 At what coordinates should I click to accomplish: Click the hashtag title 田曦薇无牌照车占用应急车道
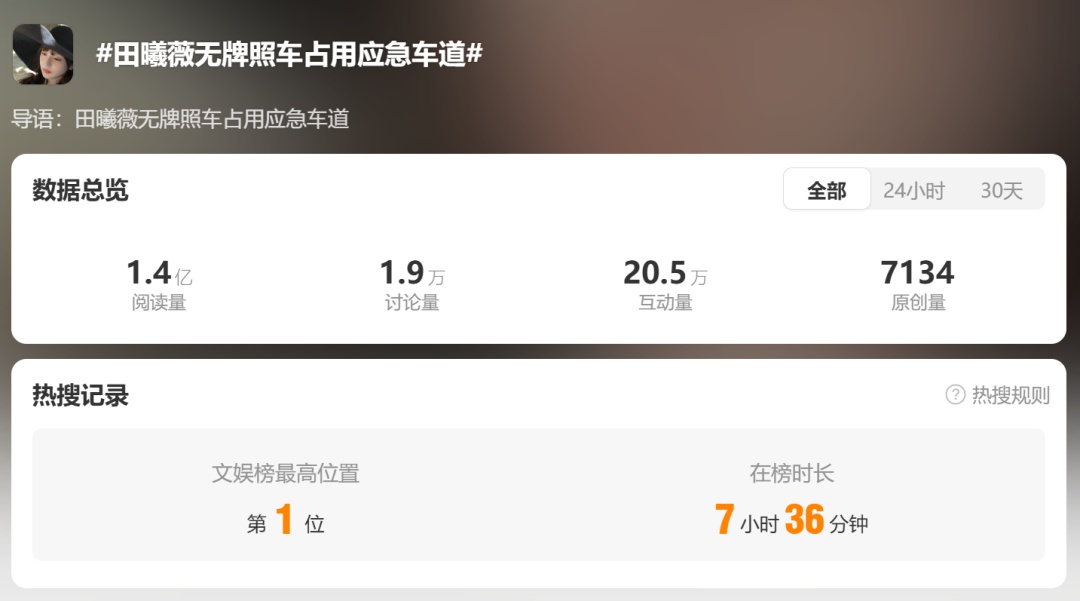coord(289,54)
